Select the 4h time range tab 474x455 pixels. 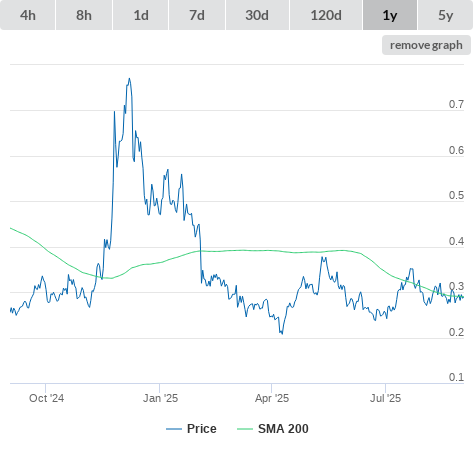[28, 15]
